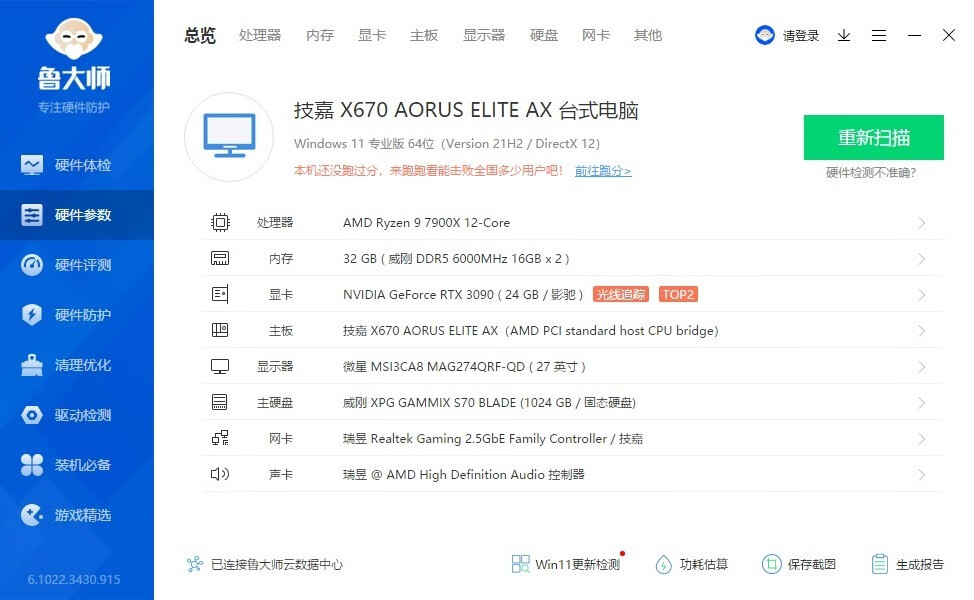Expand the RTX 3090 graphics row chevron
The width and height of the screenshot is (974, 600).
922,295
